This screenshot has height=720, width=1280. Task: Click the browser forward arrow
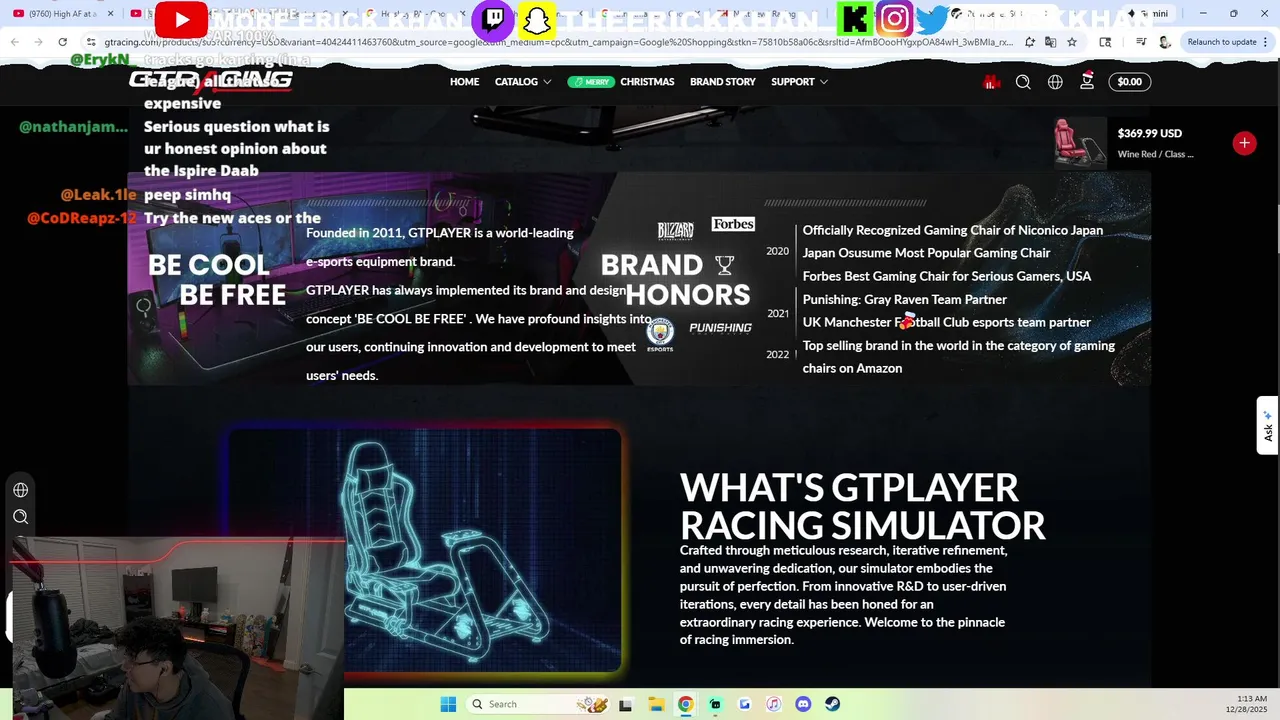(38, 42)
